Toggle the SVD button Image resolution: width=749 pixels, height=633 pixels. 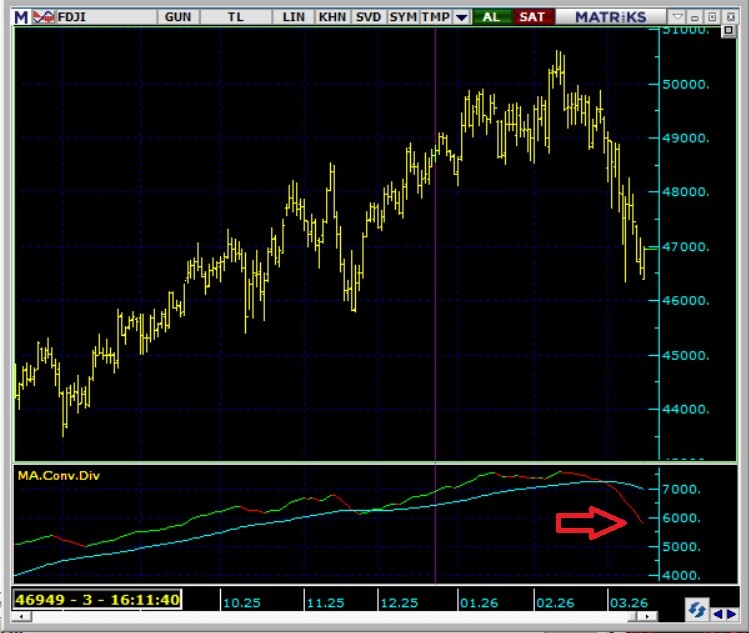coord(367,17)
